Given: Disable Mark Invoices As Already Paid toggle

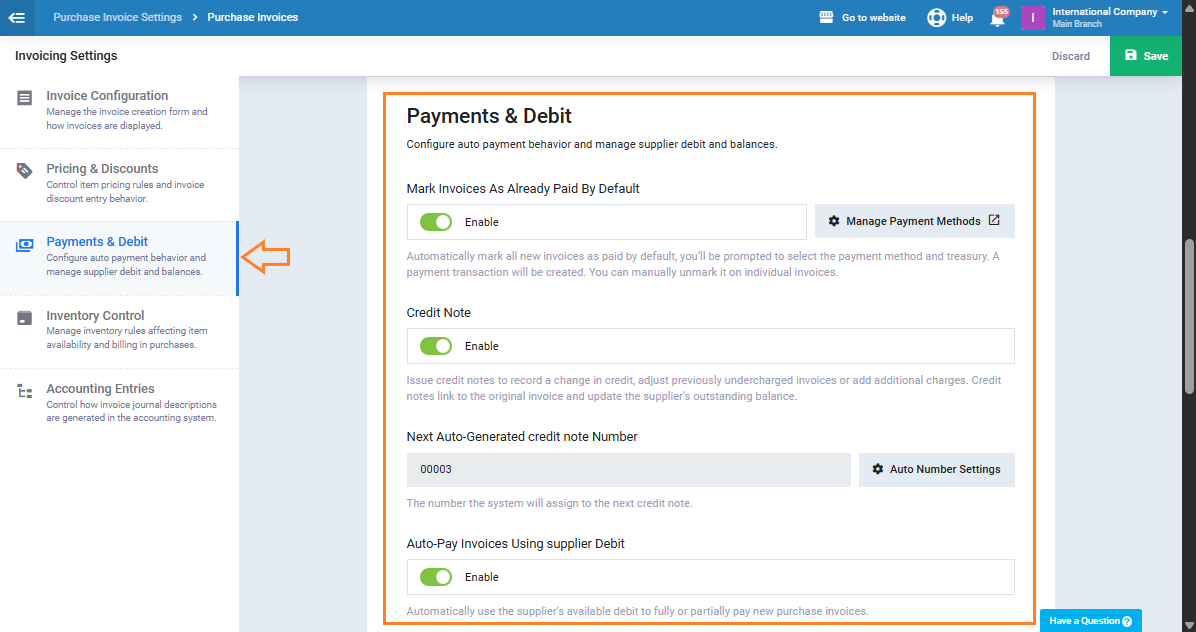Looking at the screenshot, I should [436, 222].
